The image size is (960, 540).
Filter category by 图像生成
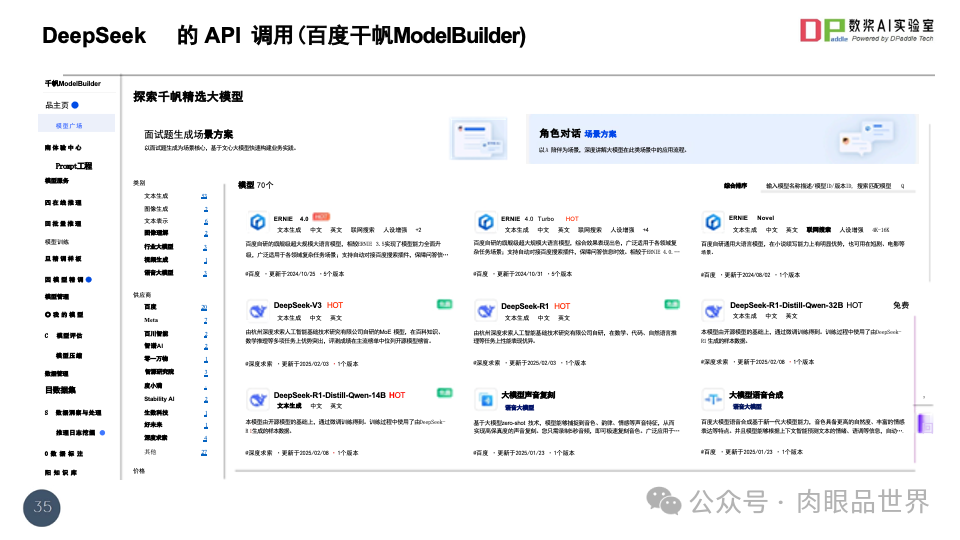click(x=156, y=209)
